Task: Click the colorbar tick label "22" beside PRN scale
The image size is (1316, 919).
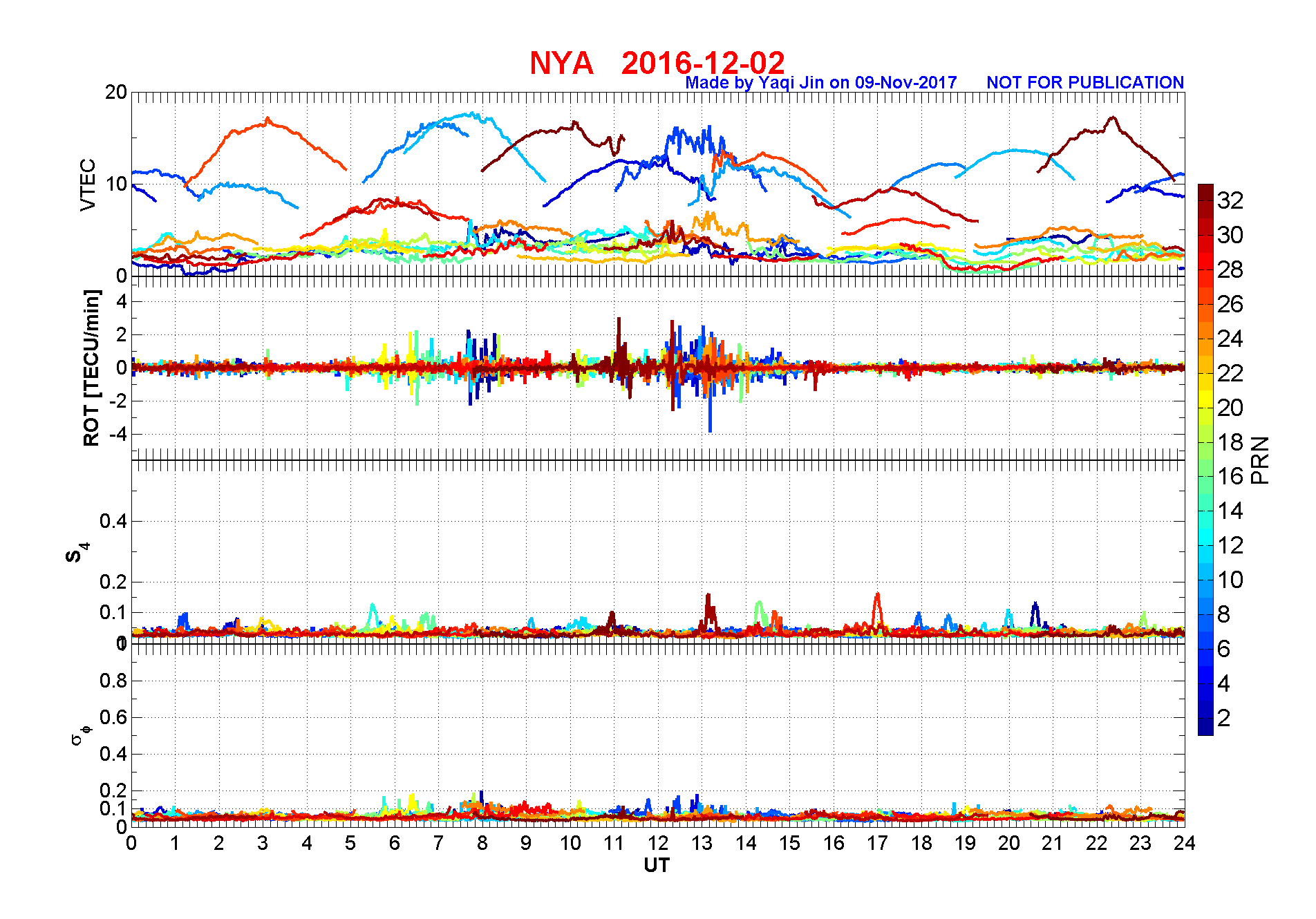Action: click(1230, 373)
